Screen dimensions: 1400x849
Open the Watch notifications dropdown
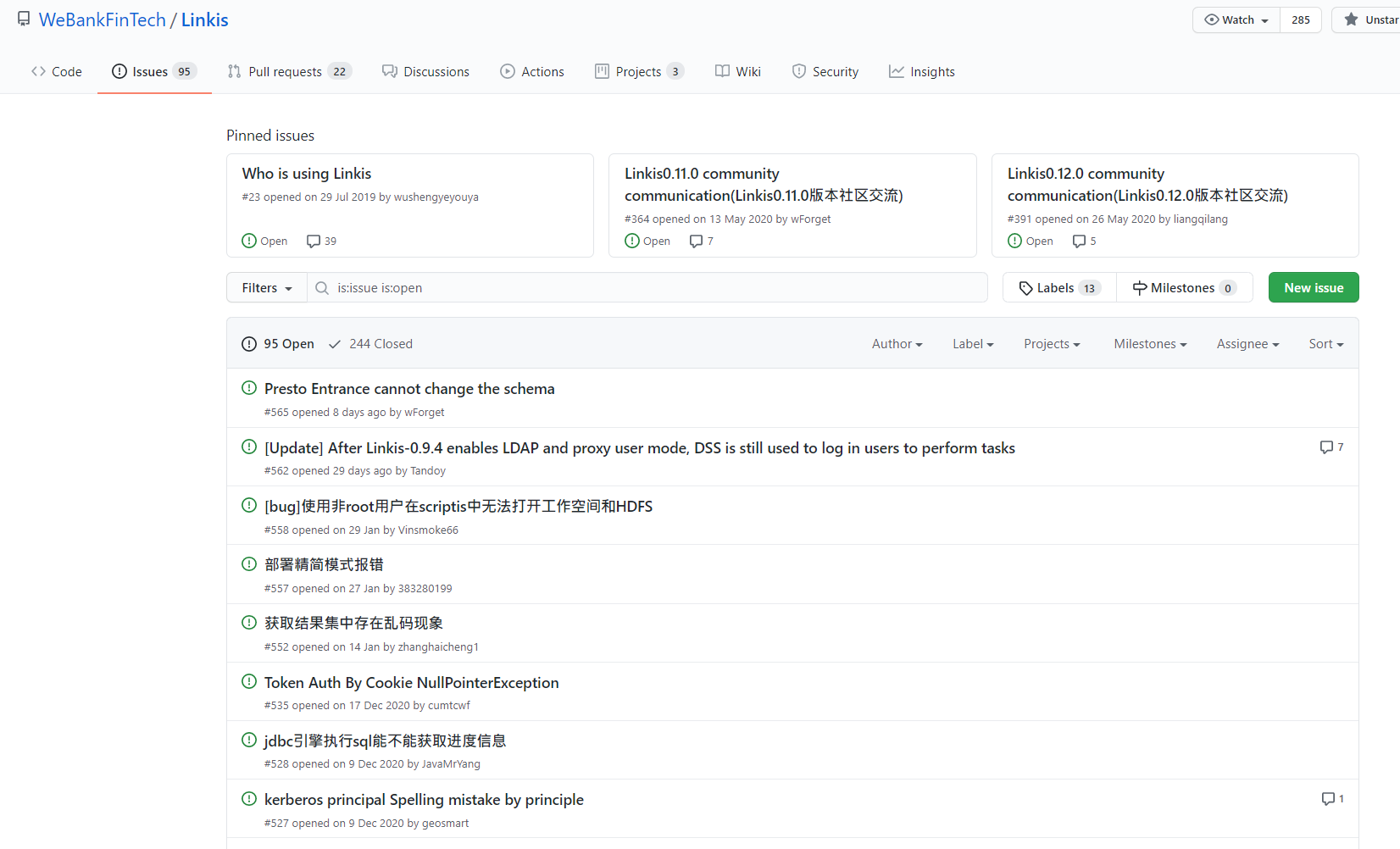pos(1236,19)
